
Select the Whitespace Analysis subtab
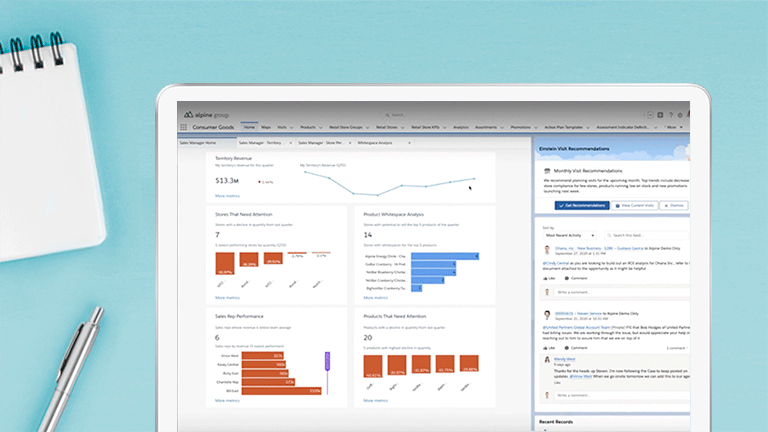pos(375,143)
